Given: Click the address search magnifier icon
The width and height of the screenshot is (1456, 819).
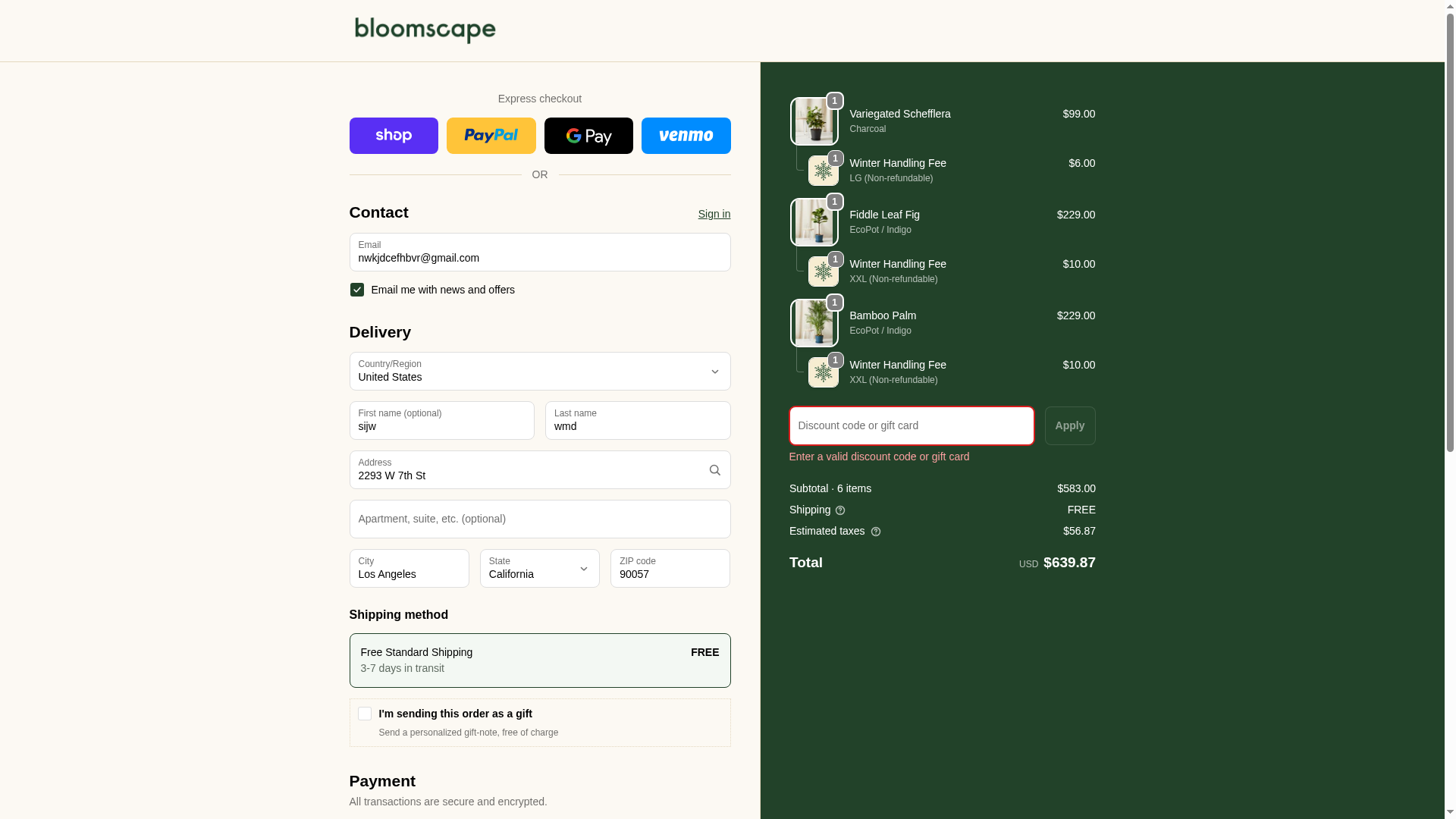Looking at the screenshot, I should (x=714, y=470).
